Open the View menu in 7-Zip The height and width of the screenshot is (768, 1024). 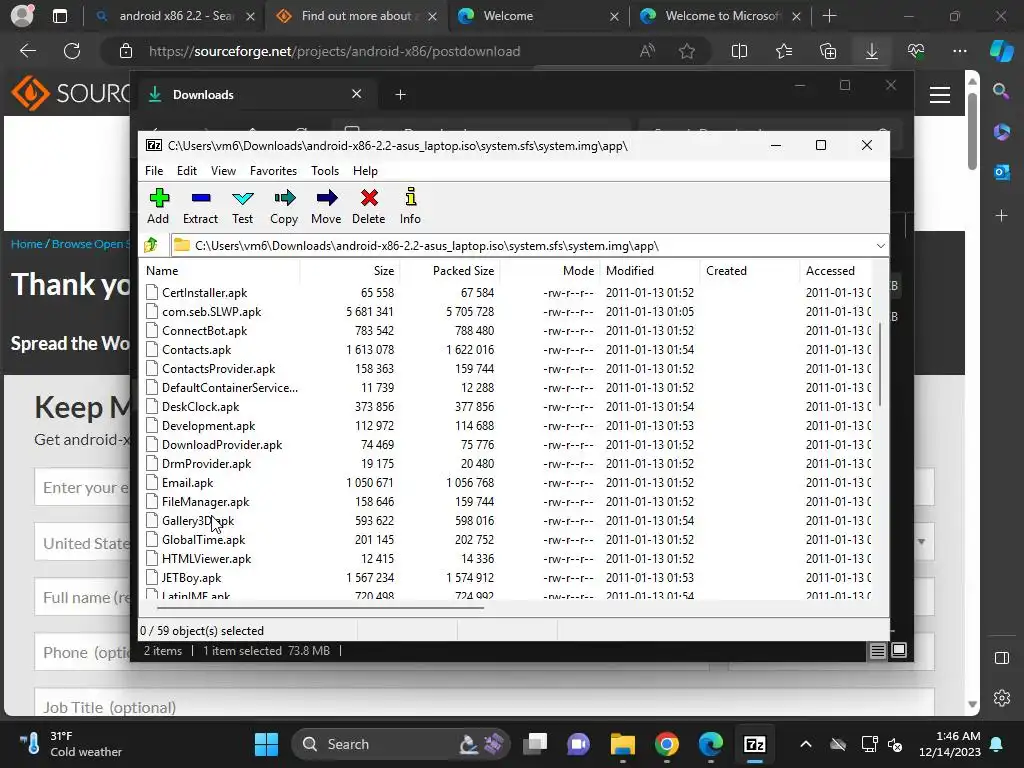[223, 170]
